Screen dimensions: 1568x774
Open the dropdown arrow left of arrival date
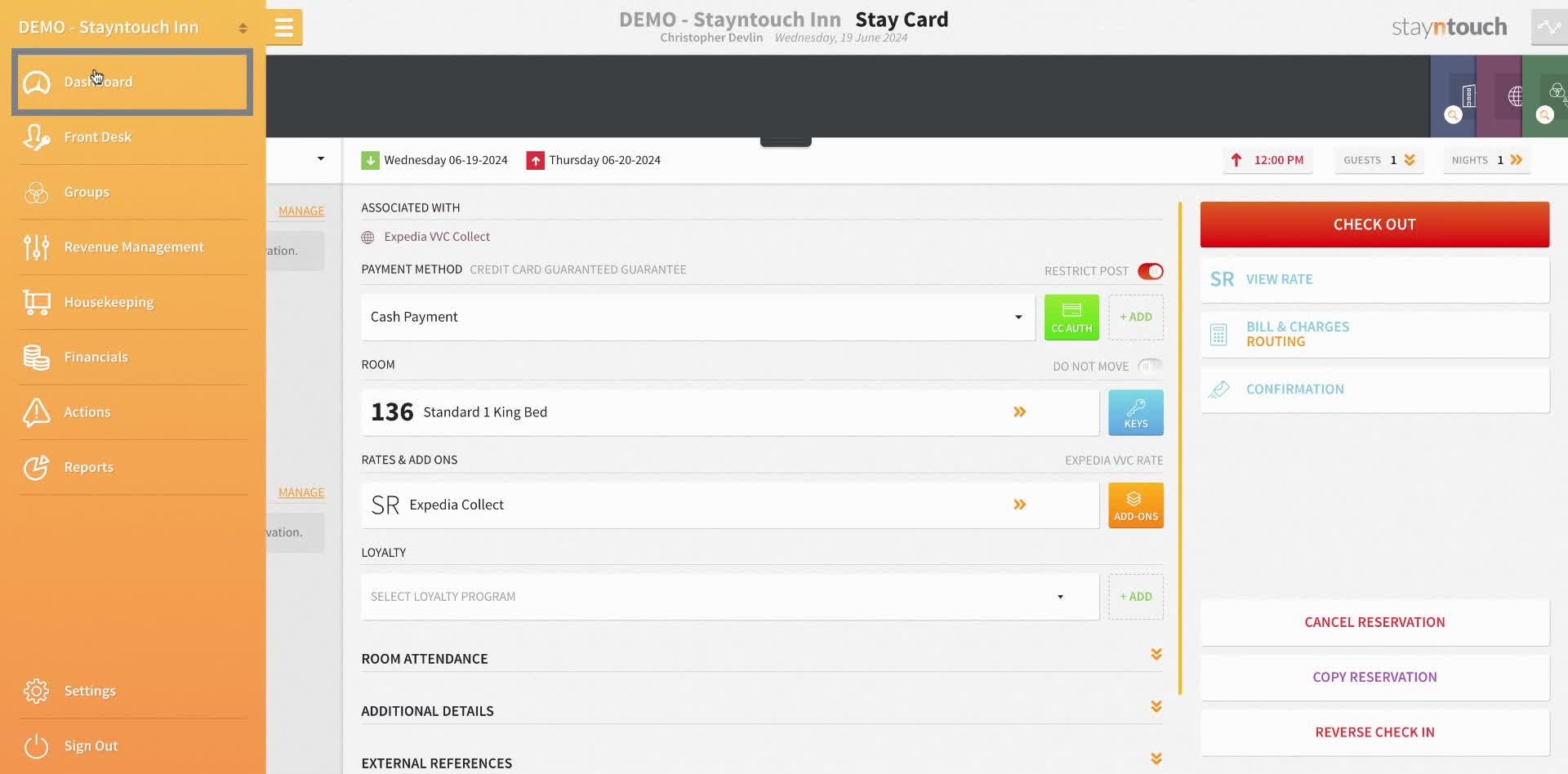point(320,158)
